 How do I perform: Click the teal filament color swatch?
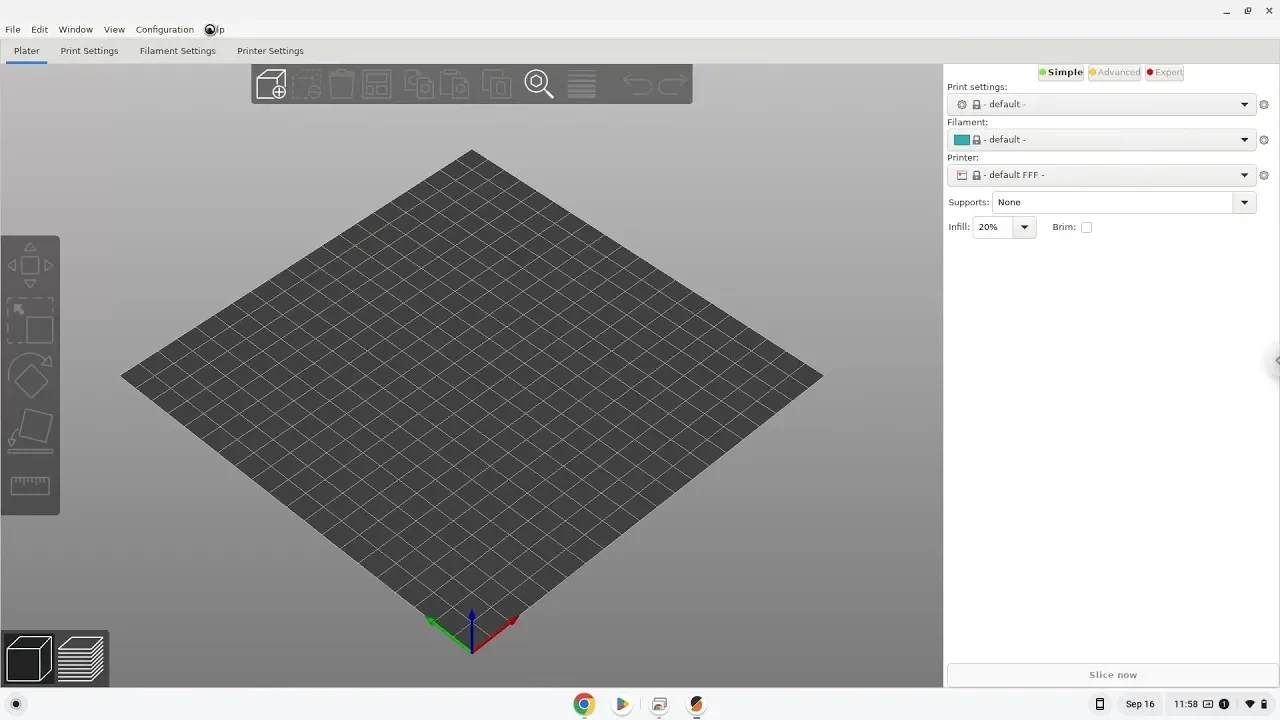[961, 140]
